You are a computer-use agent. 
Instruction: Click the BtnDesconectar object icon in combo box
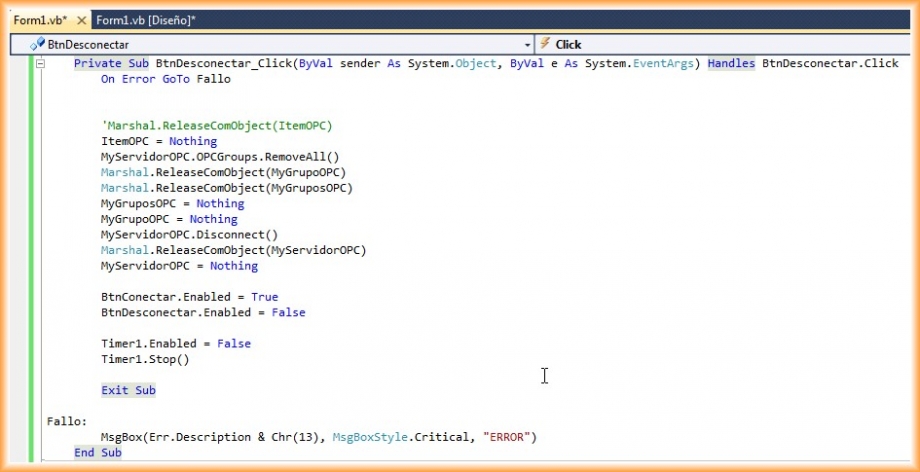[24, 44]
